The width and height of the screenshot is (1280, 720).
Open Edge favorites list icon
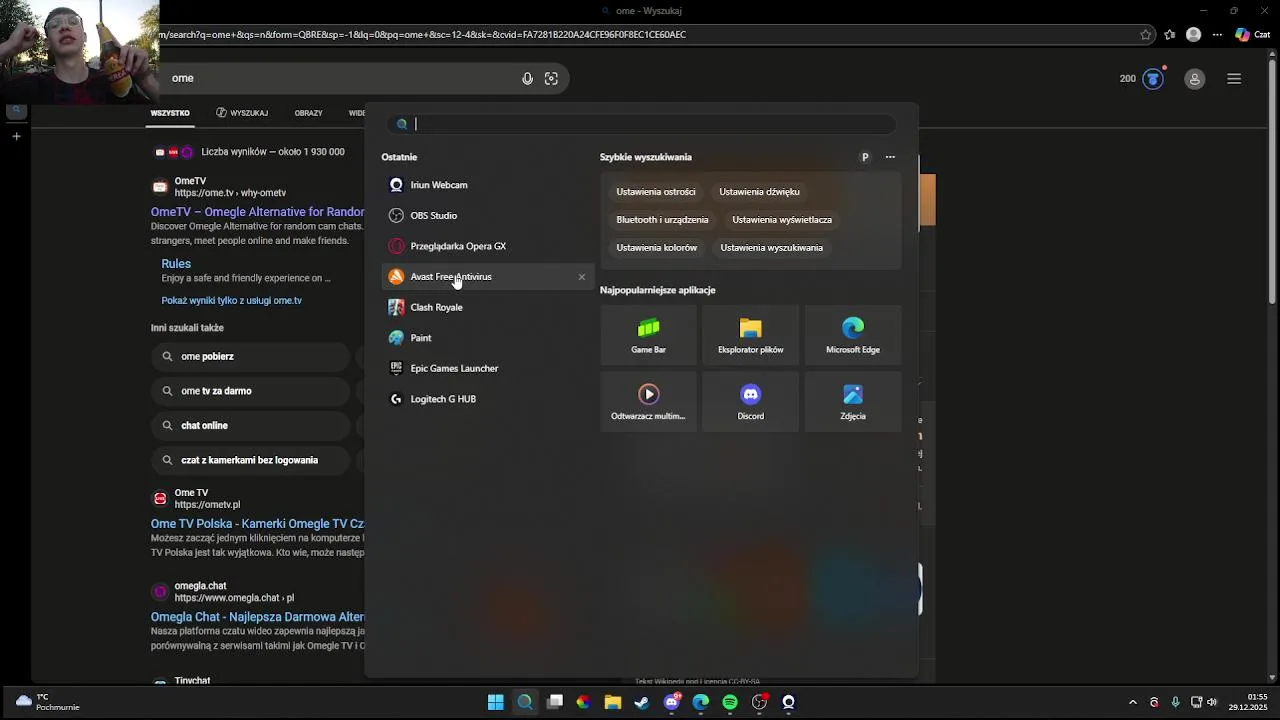1170,34
